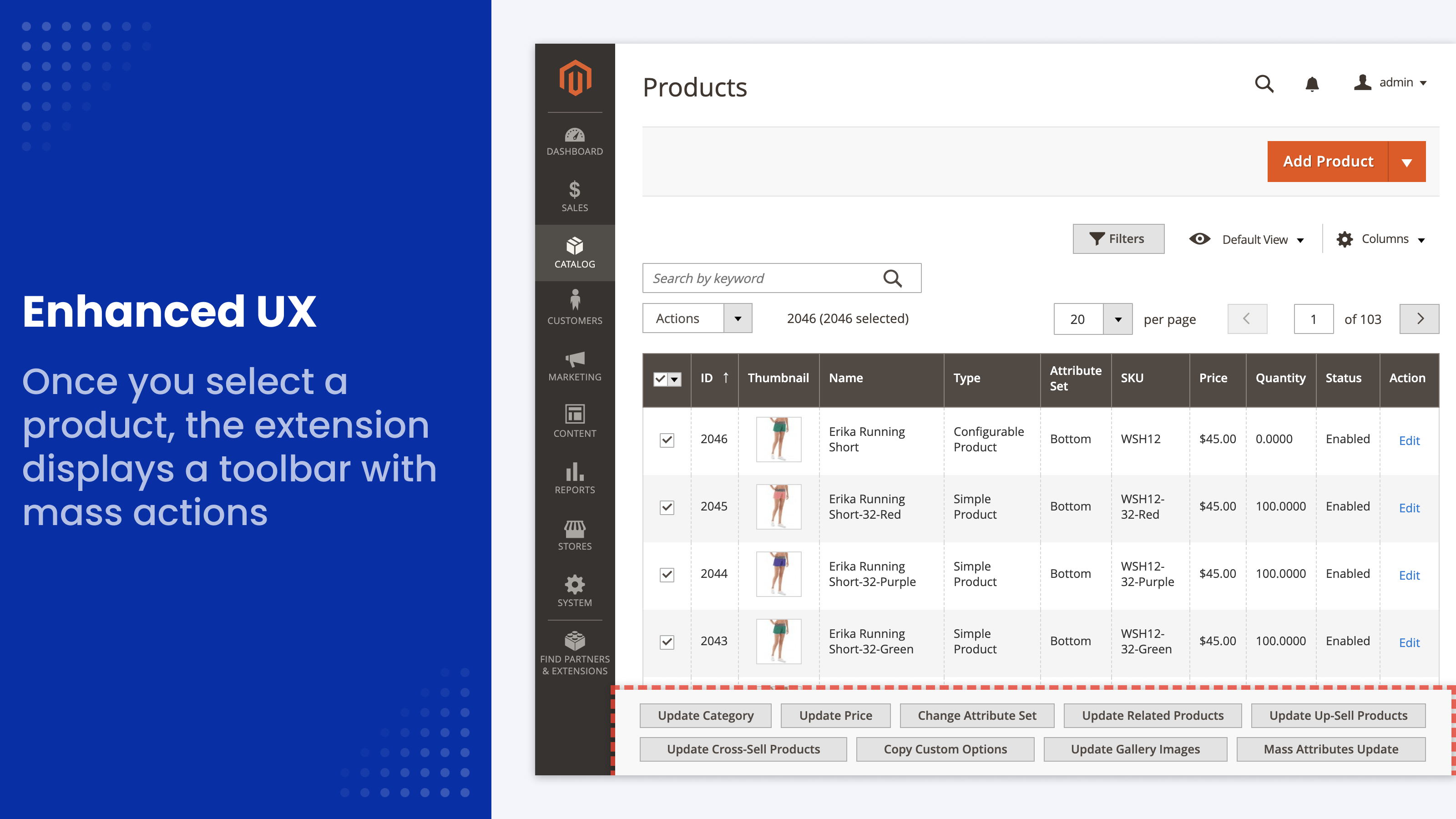The height and width of the screenshot is (819, 1456).
Task: Open the Default View dropdown
Action: [x=1247, y=239]
